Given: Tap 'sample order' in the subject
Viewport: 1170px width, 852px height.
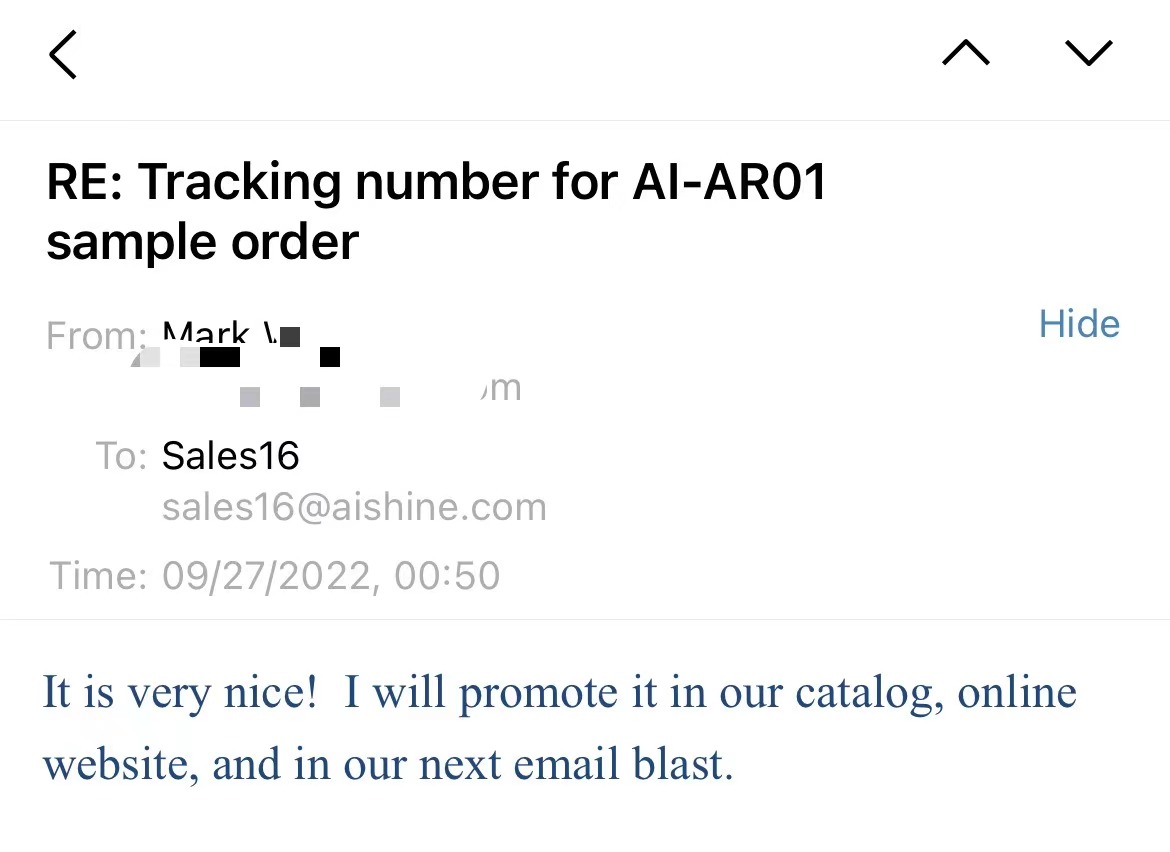Looking at the screenshot, I should (202, 243).
